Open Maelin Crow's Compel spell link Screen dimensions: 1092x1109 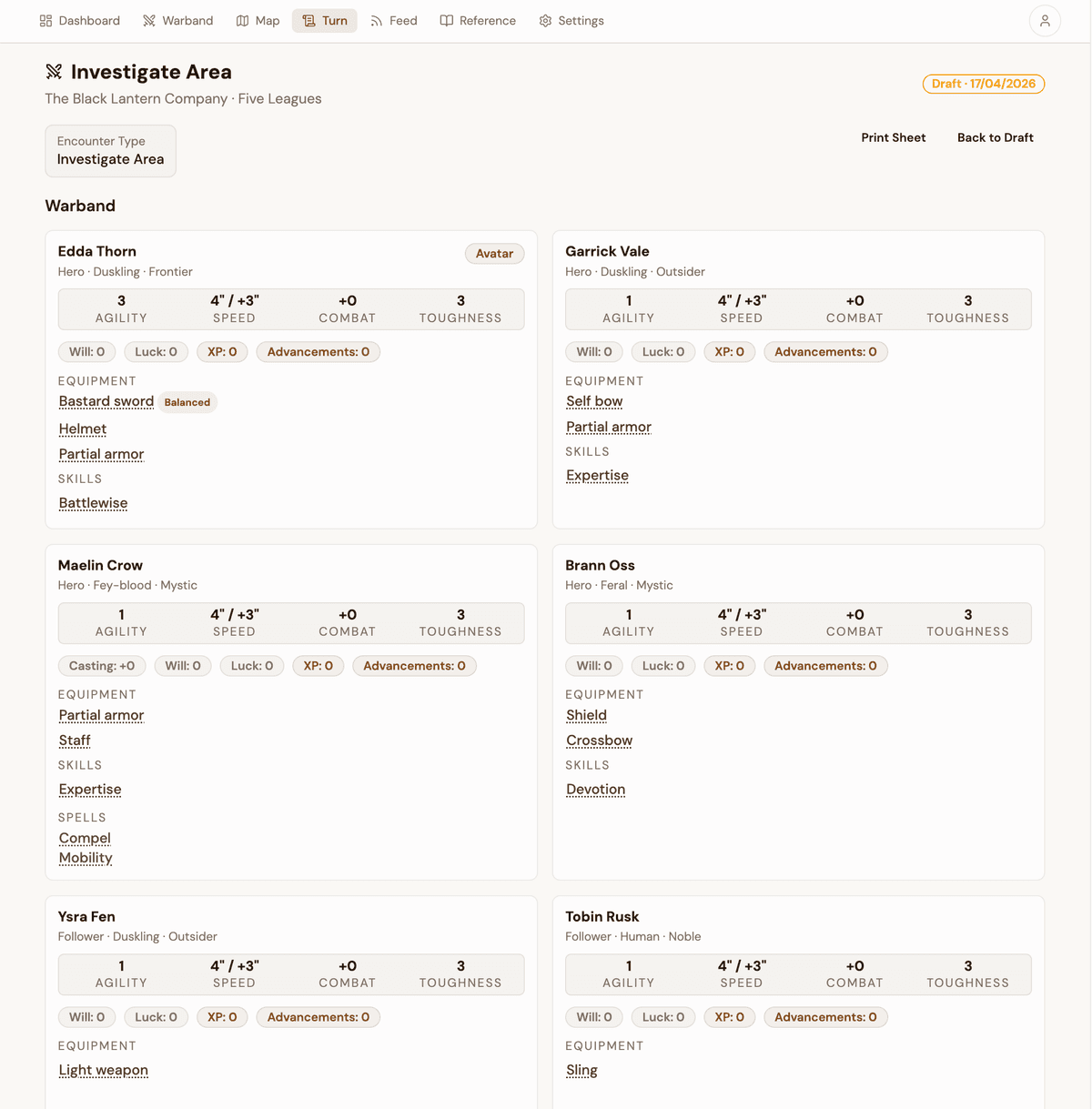85,838
